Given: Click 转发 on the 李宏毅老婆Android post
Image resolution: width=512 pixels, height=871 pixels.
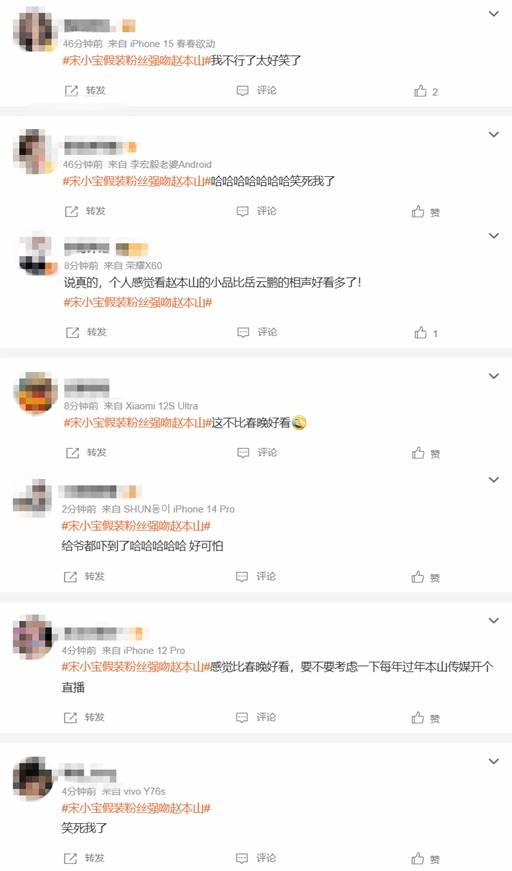Looking at the screenshot, I should pos(85,211).
